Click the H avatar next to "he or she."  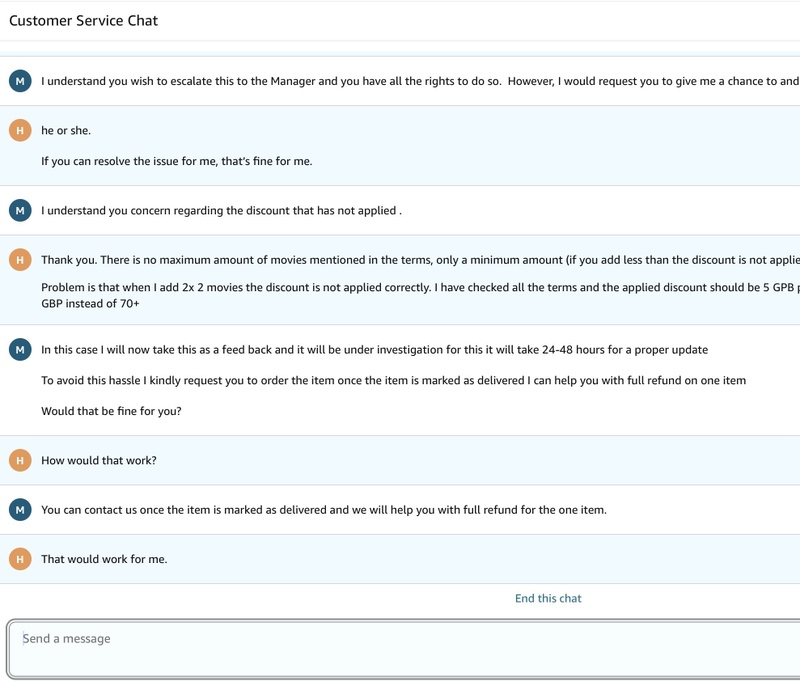20,131
